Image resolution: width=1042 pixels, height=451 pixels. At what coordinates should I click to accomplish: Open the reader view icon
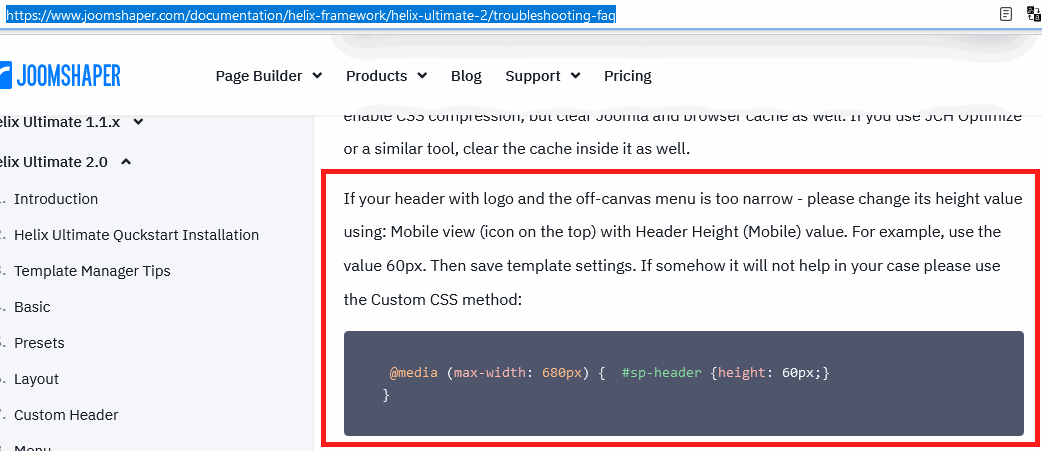coord(1005,14)
